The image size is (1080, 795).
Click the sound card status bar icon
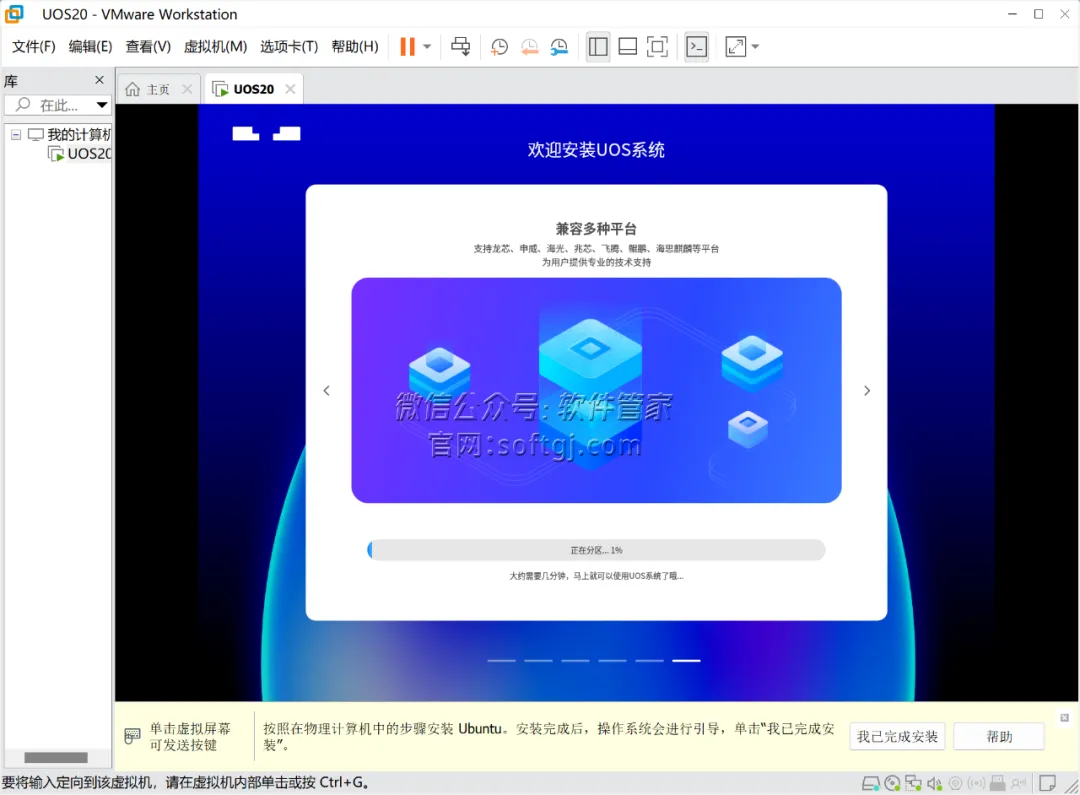[x=935, y=783]
